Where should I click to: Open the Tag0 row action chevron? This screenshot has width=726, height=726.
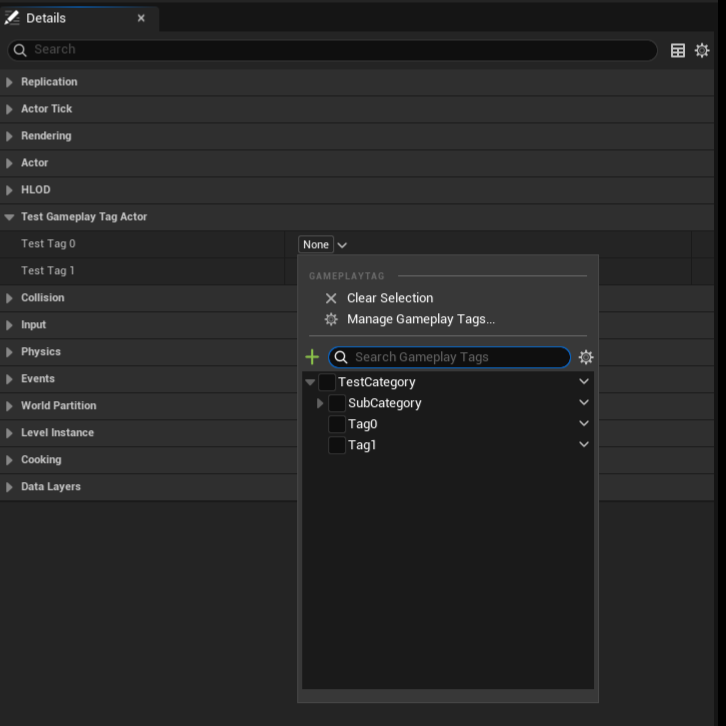coord(584,423)
